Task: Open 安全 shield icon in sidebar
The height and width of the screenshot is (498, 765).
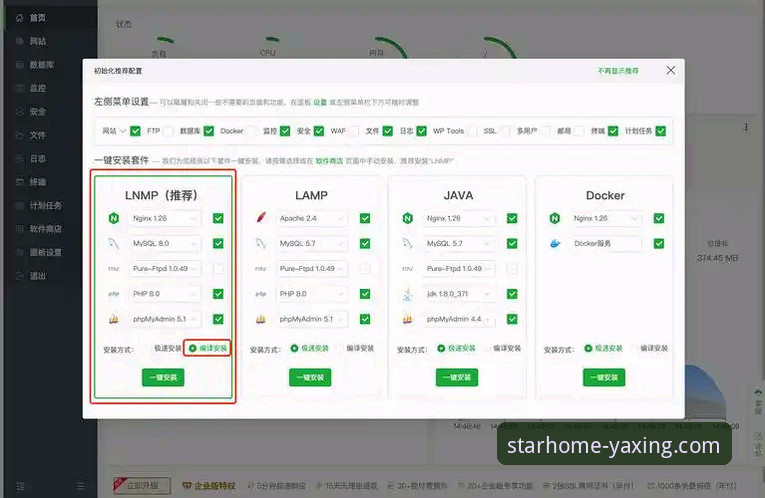Action: click(x=20, y=112)
